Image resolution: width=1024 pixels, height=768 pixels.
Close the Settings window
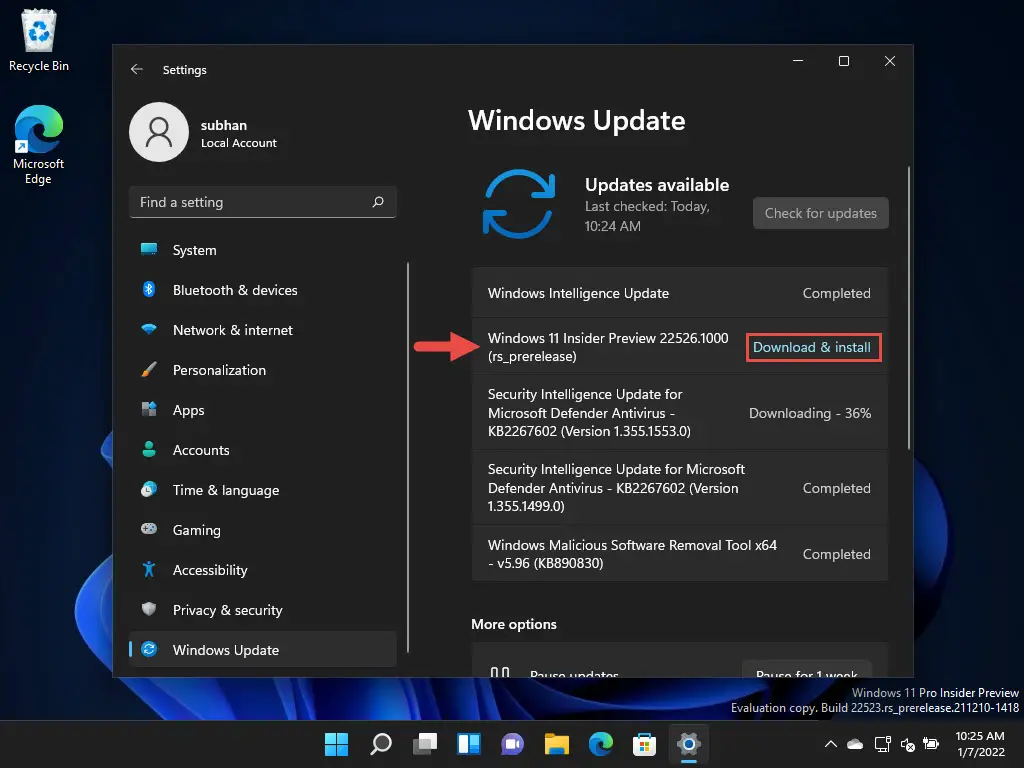pos(889,61)
